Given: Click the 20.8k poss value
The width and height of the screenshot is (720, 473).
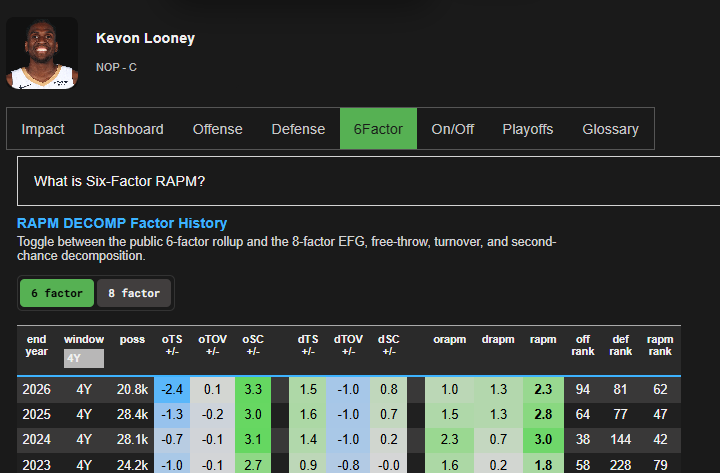Looking at the screenshot, I should point(132,389).
